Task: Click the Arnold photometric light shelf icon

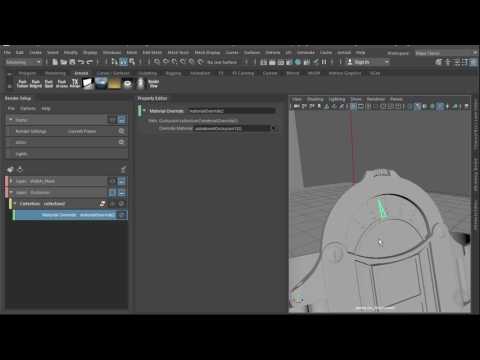Action: 141,83
